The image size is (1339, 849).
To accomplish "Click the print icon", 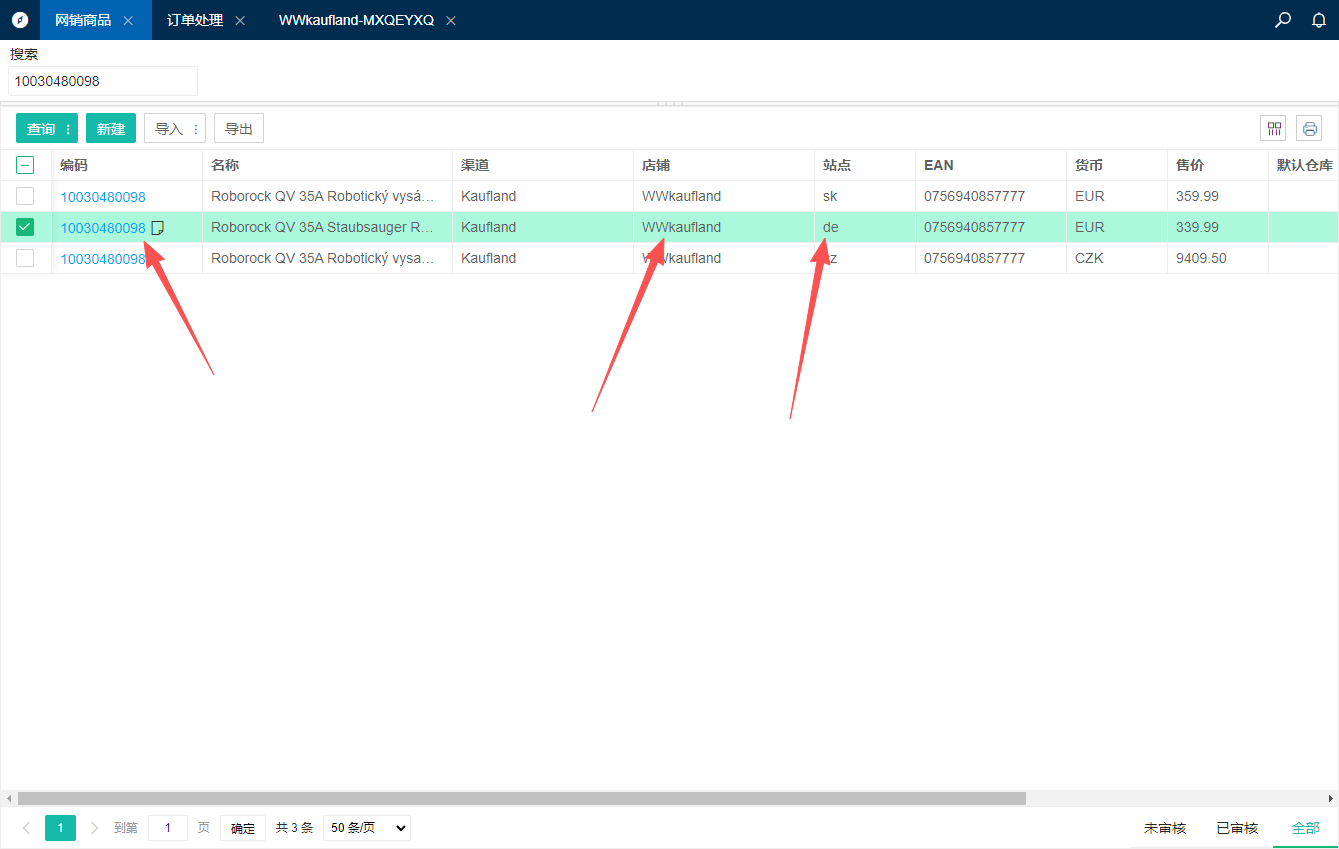I will coord(1309,128).
